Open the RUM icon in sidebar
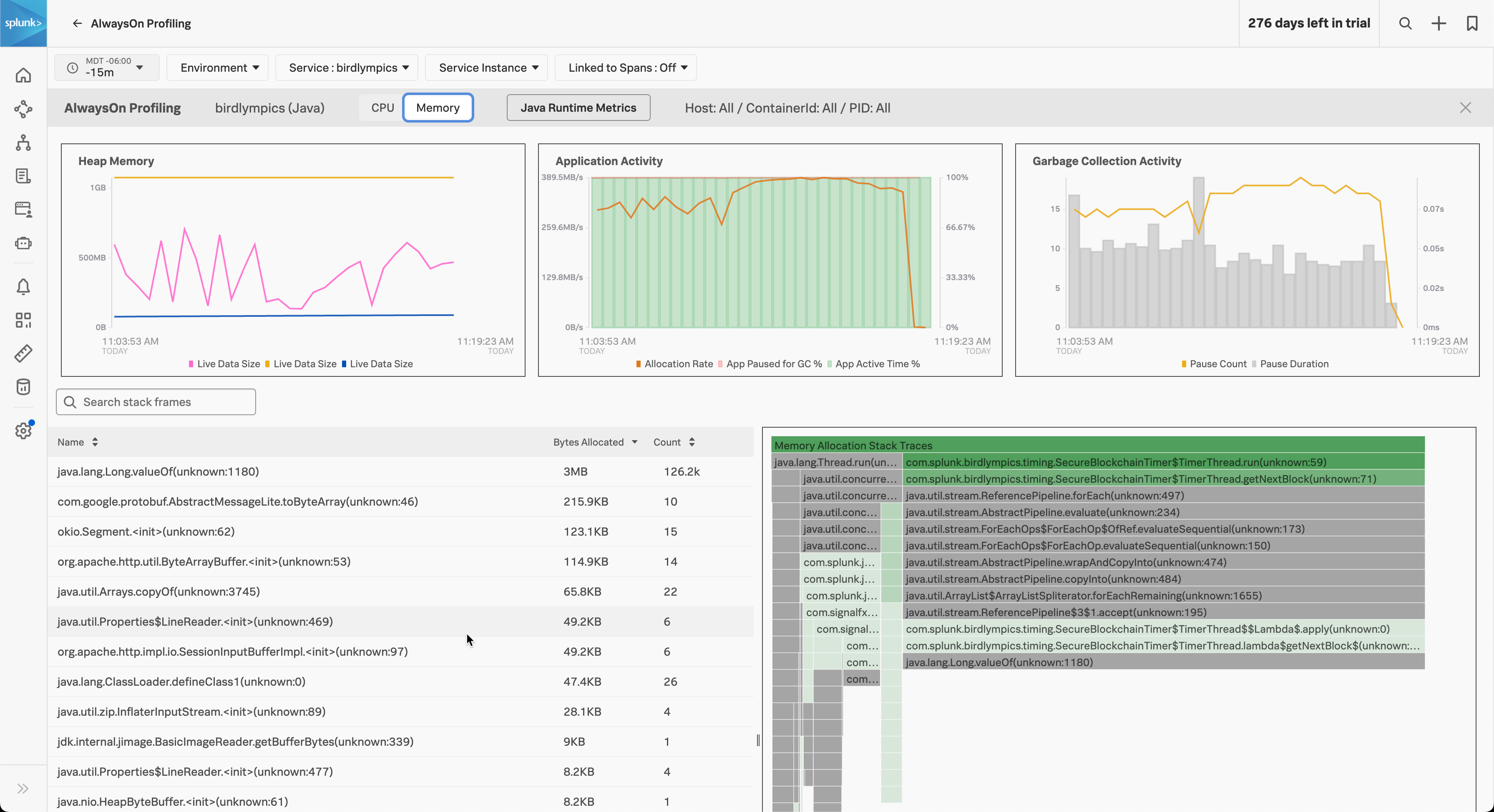Screen dimensions: 1494x812 coord(23,209)
